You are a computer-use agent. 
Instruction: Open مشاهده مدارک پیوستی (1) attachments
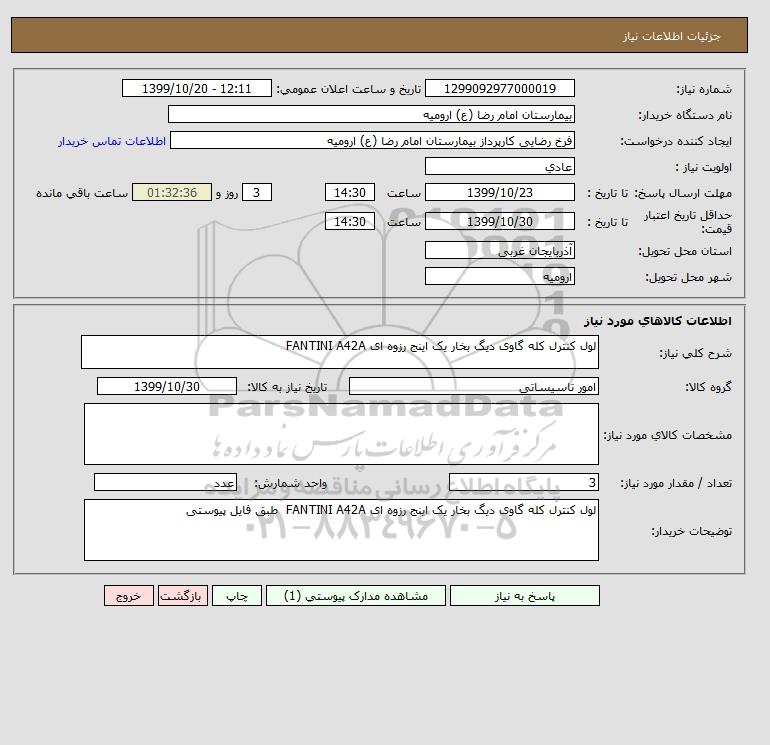(356, 596)
